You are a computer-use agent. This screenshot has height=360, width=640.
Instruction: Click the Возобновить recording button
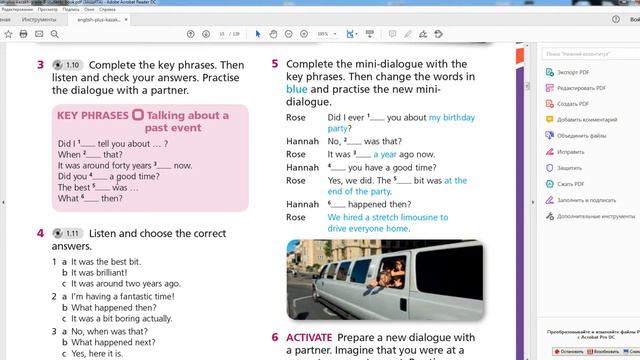[603, 351]
